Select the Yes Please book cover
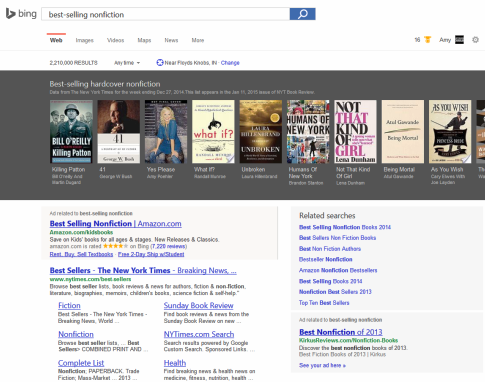Viewport: 485px width, 382px height. point(166,132)
